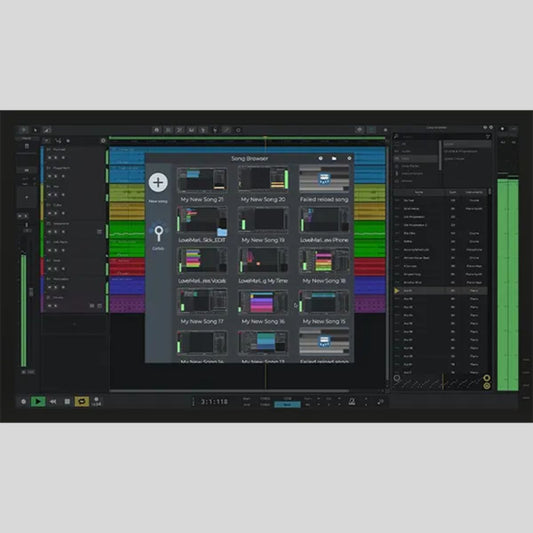Screen dimensions: 533x533
Task: Select the My New Song 16 label
Action: pyautogui.click(x=263, y=322)
